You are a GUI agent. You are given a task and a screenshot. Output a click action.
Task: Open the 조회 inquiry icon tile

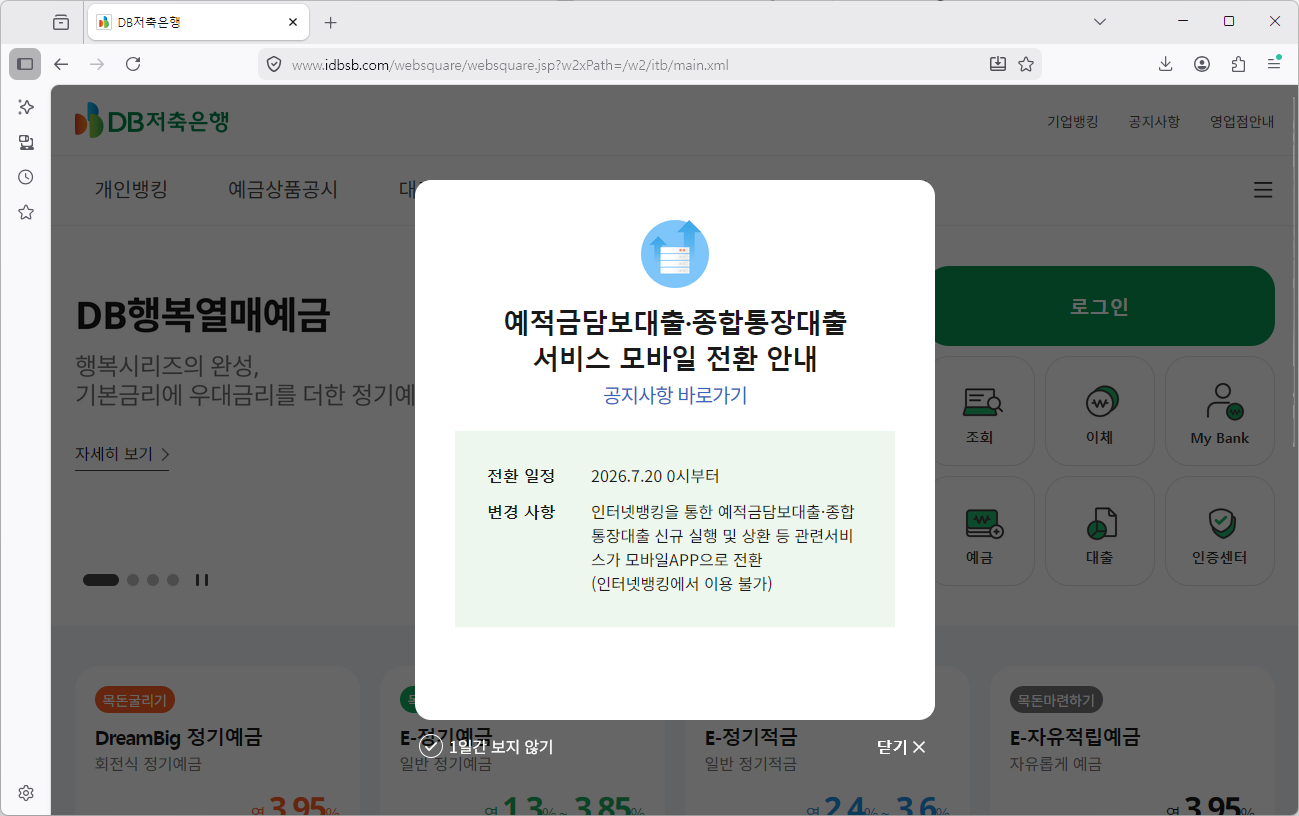pos(979,411)
